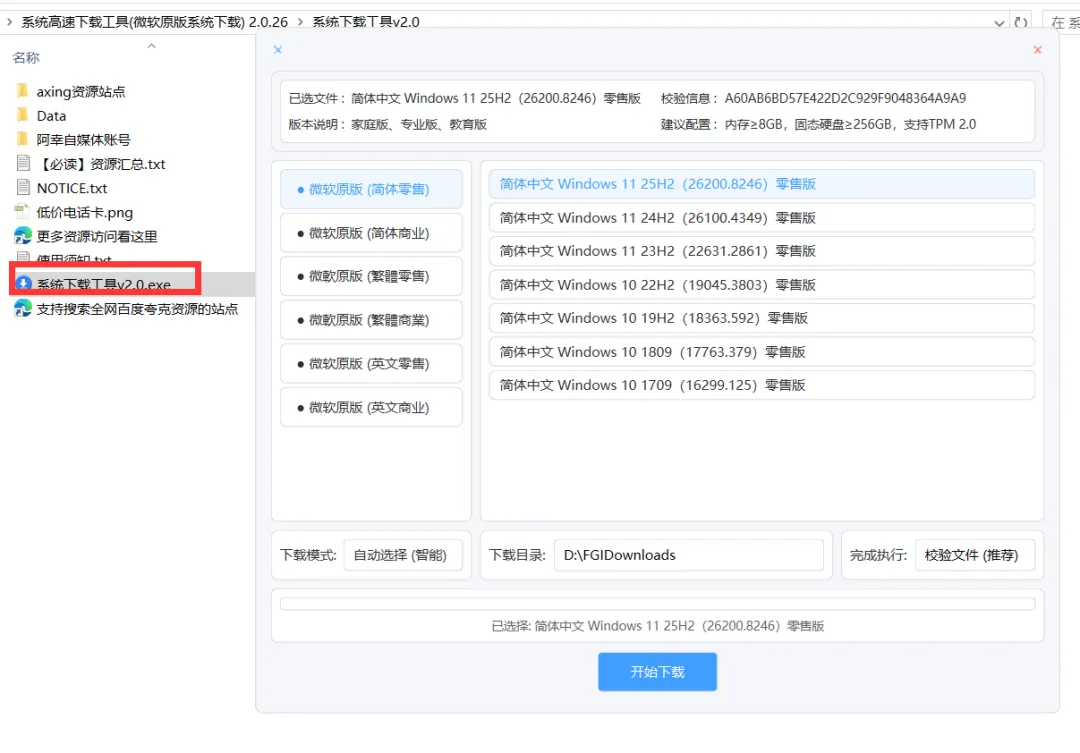Click the 已选文件 Windows 11 25H2 text
Screen dimensions: 1080x753
pyautogui.click(x=496, y=99)
